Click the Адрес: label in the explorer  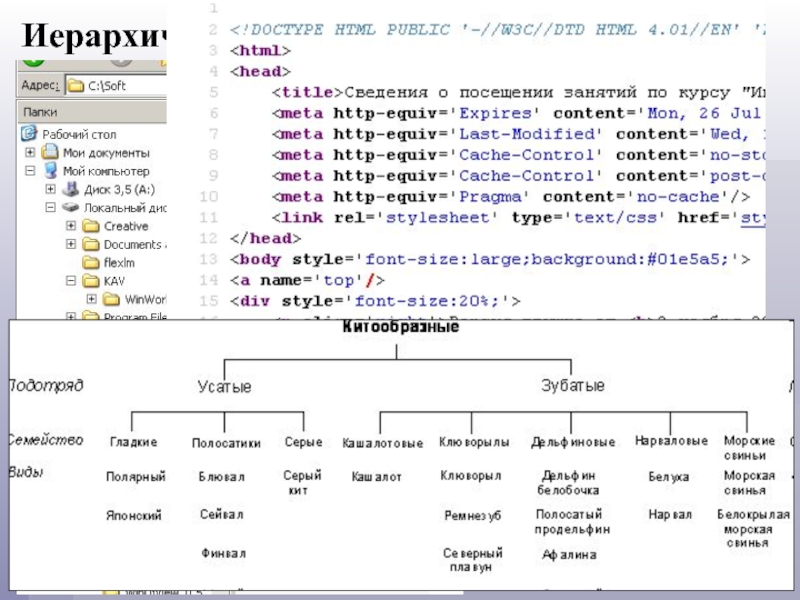point(40,85)
